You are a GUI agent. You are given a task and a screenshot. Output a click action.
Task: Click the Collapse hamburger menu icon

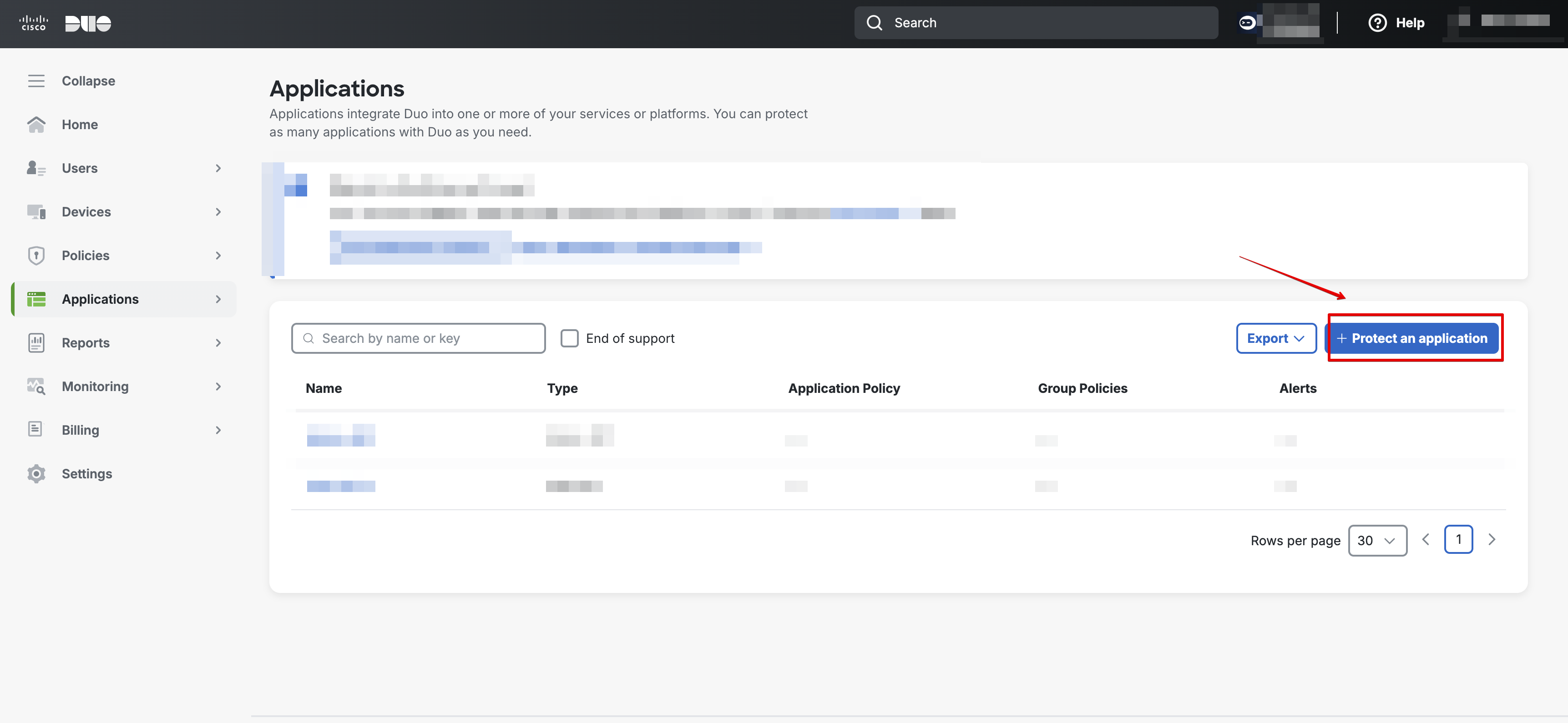36,81
